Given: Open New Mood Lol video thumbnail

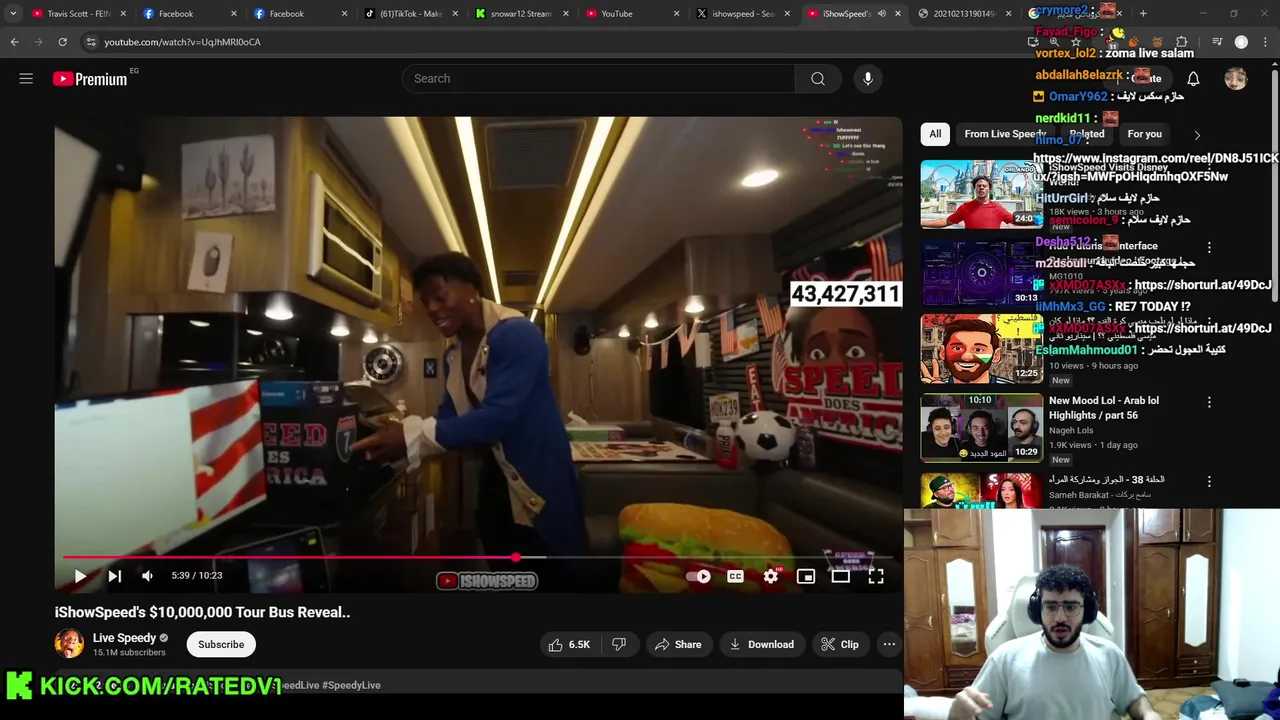Looking at the screenshot, I should (x=981, y=427).
